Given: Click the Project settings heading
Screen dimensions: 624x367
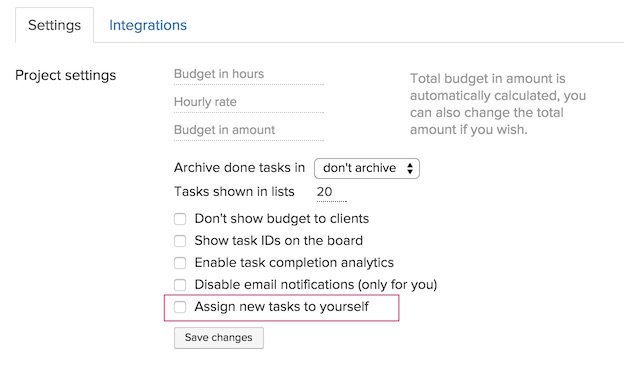Looking at the screenshot, I should pos(66,75).
